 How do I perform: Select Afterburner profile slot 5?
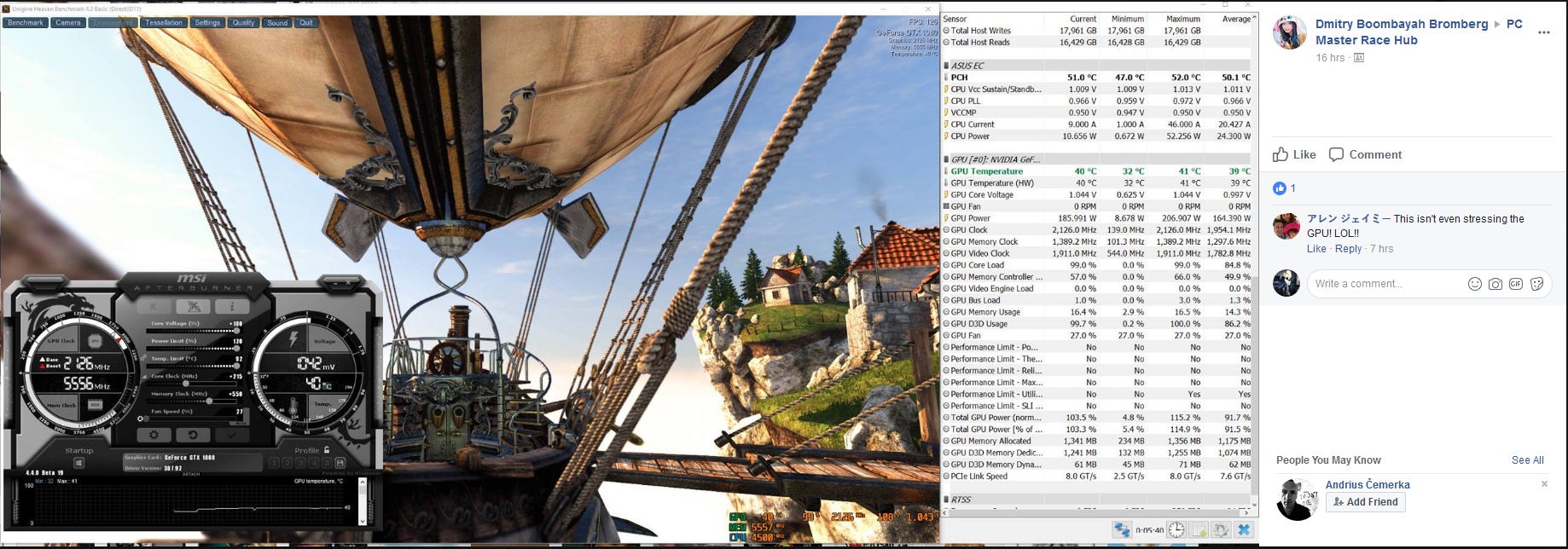tap(327, 463)
